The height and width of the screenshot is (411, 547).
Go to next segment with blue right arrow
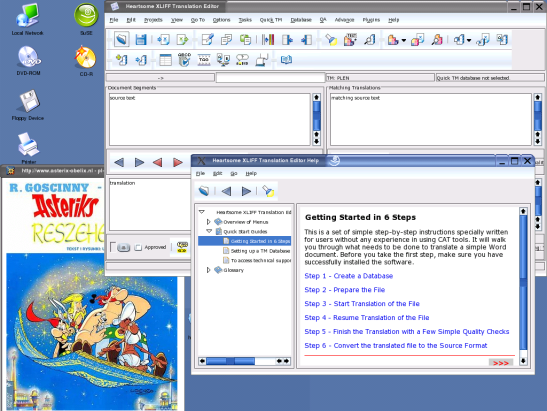pyautogui.click(x=139, y=162)
